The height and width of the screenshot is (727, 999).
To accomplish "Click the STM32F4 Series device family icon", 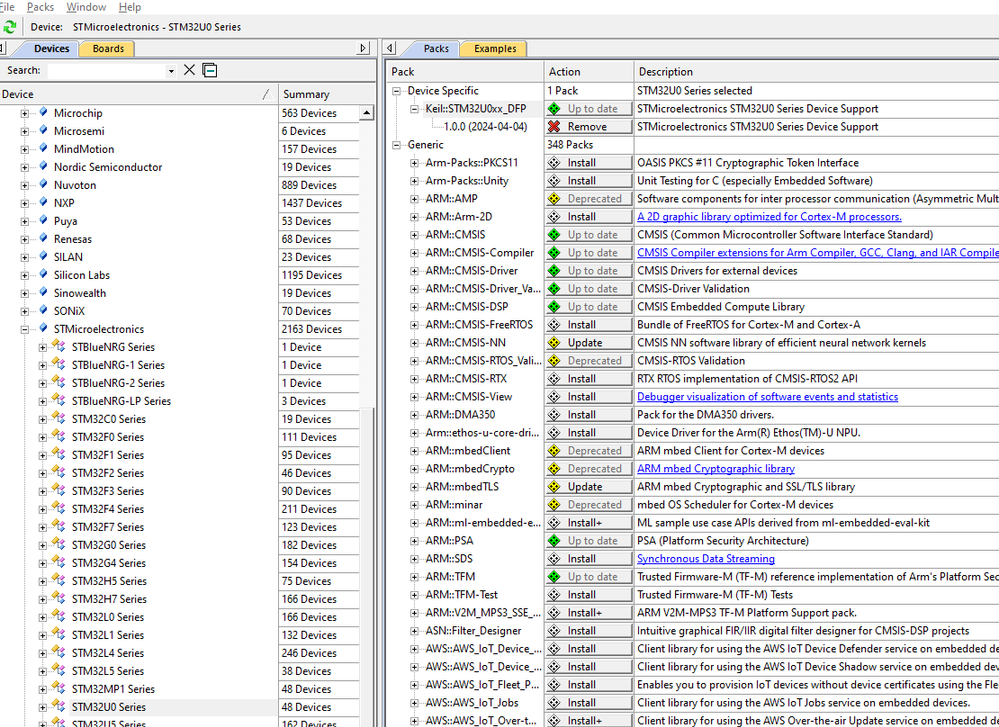I will (59, 509).
